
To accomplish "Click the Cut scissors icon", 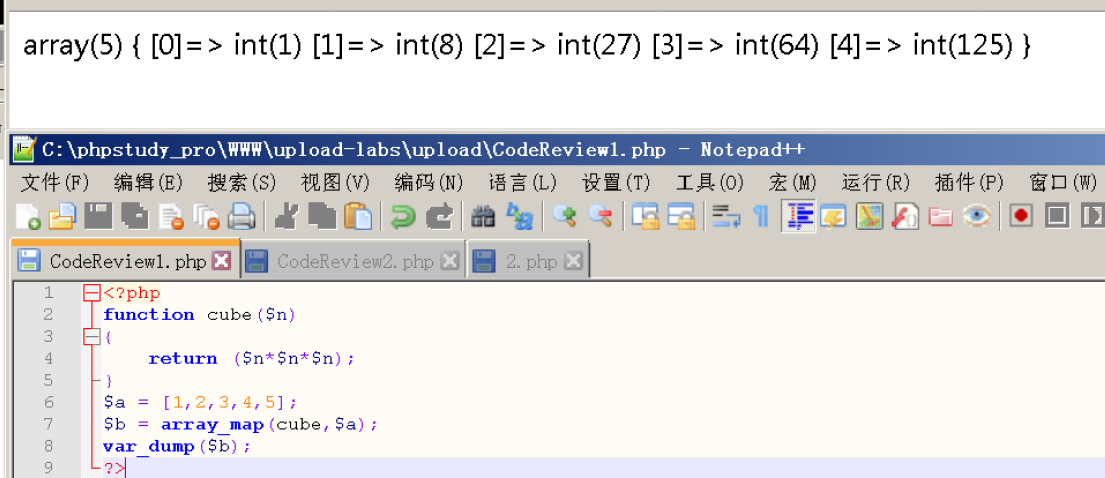I will click(288, 216).
